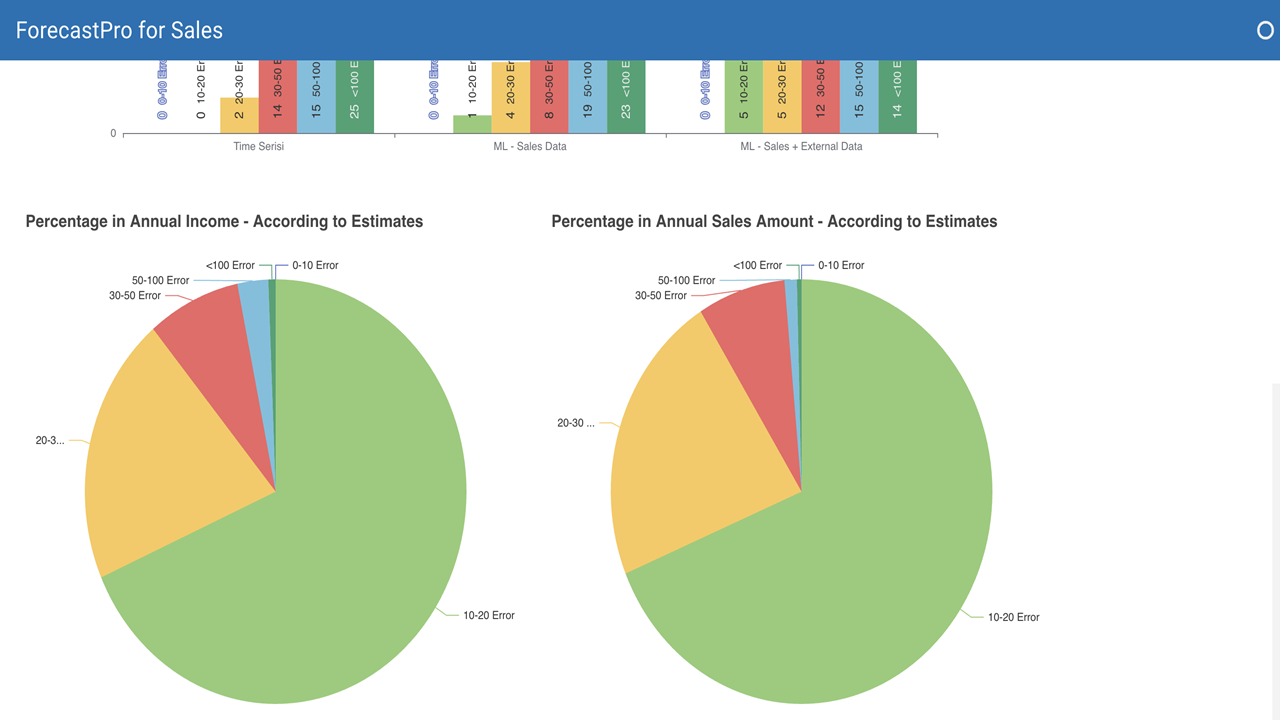Click the vertical page scrollbar at right edge
Screen dimensions: 1280x720
tap(1275, 550)
